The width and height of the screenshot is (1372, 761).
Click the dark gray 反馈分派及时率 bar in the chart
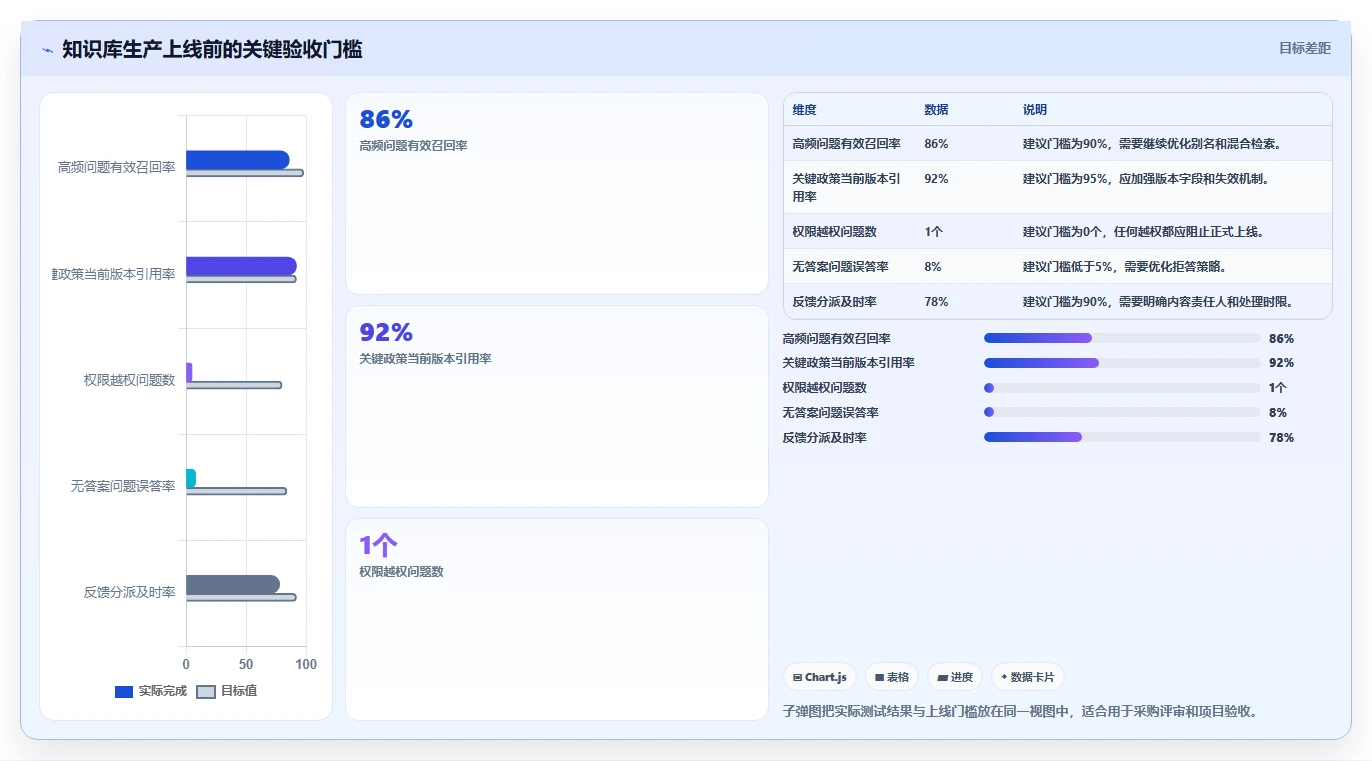click(233, 585)
